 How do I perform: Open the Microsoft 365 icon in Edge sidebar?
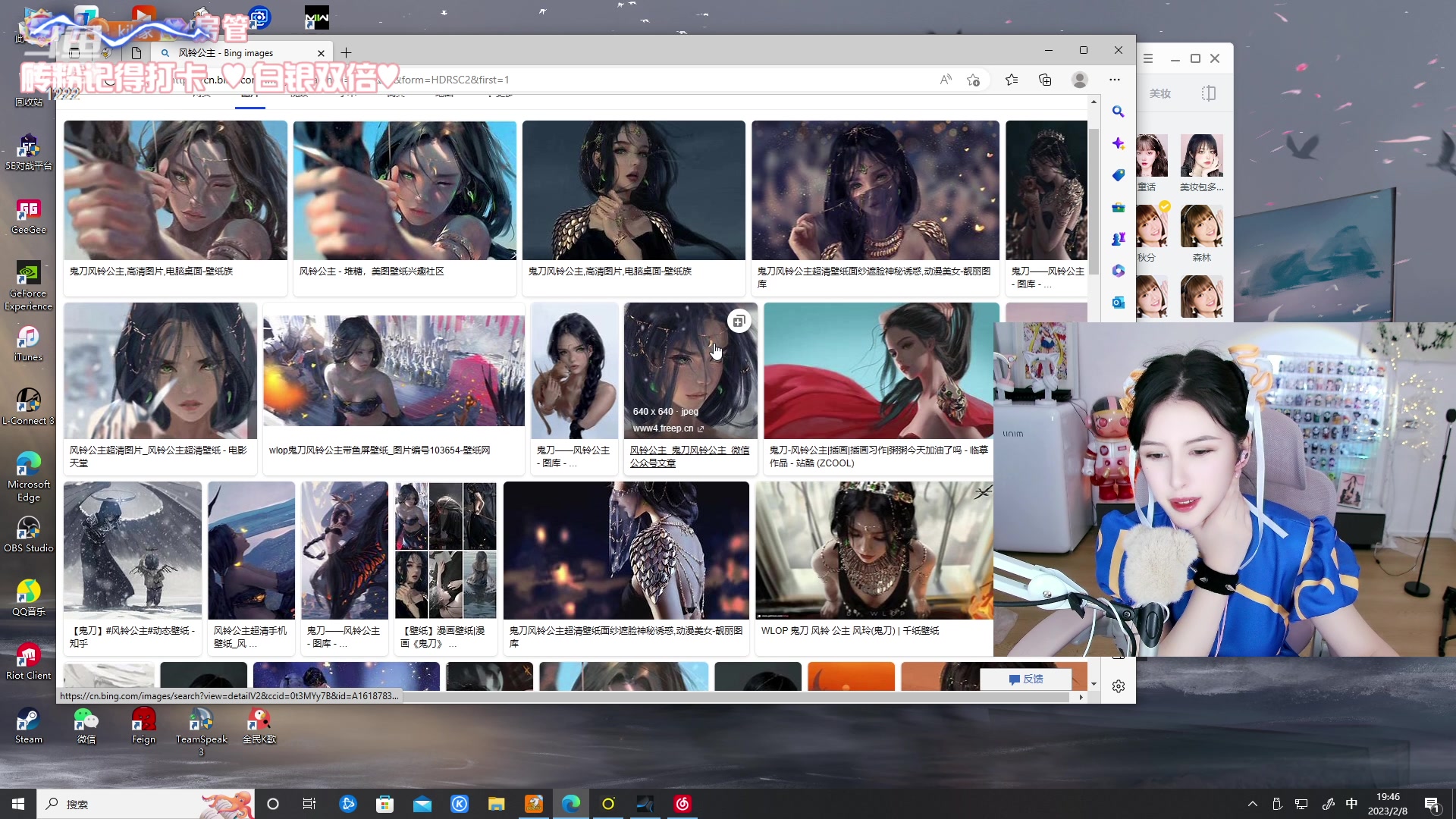point(1118,271)
